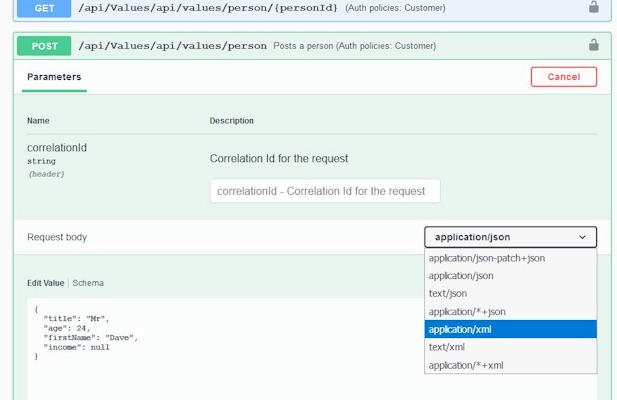Click the 'Request body' label

pyautogui.click(x=57, y=237)
